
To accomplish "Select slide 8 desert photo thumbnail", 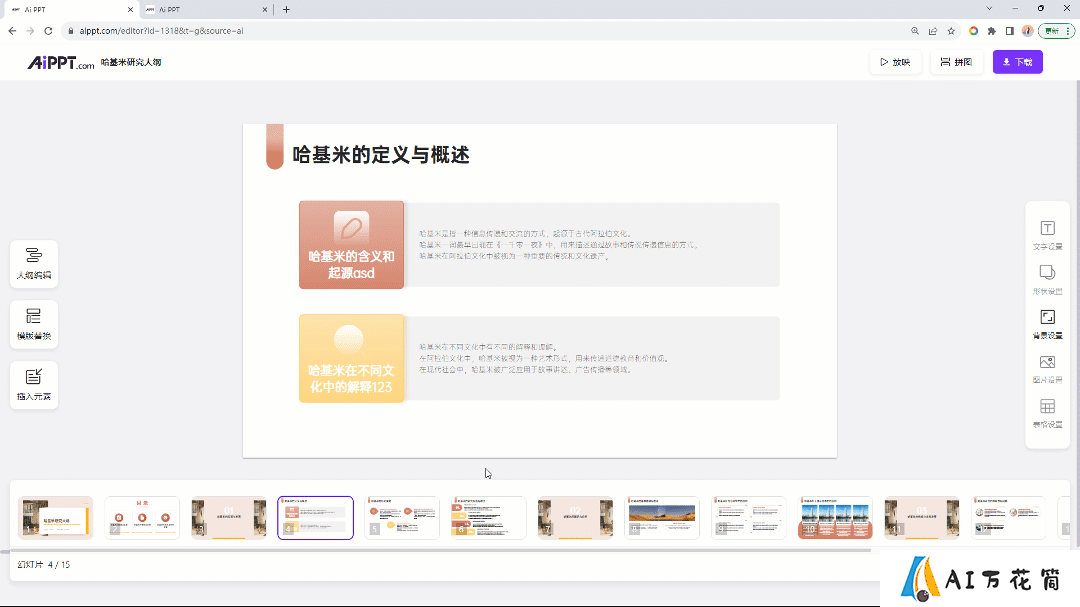I will point(662,517).
